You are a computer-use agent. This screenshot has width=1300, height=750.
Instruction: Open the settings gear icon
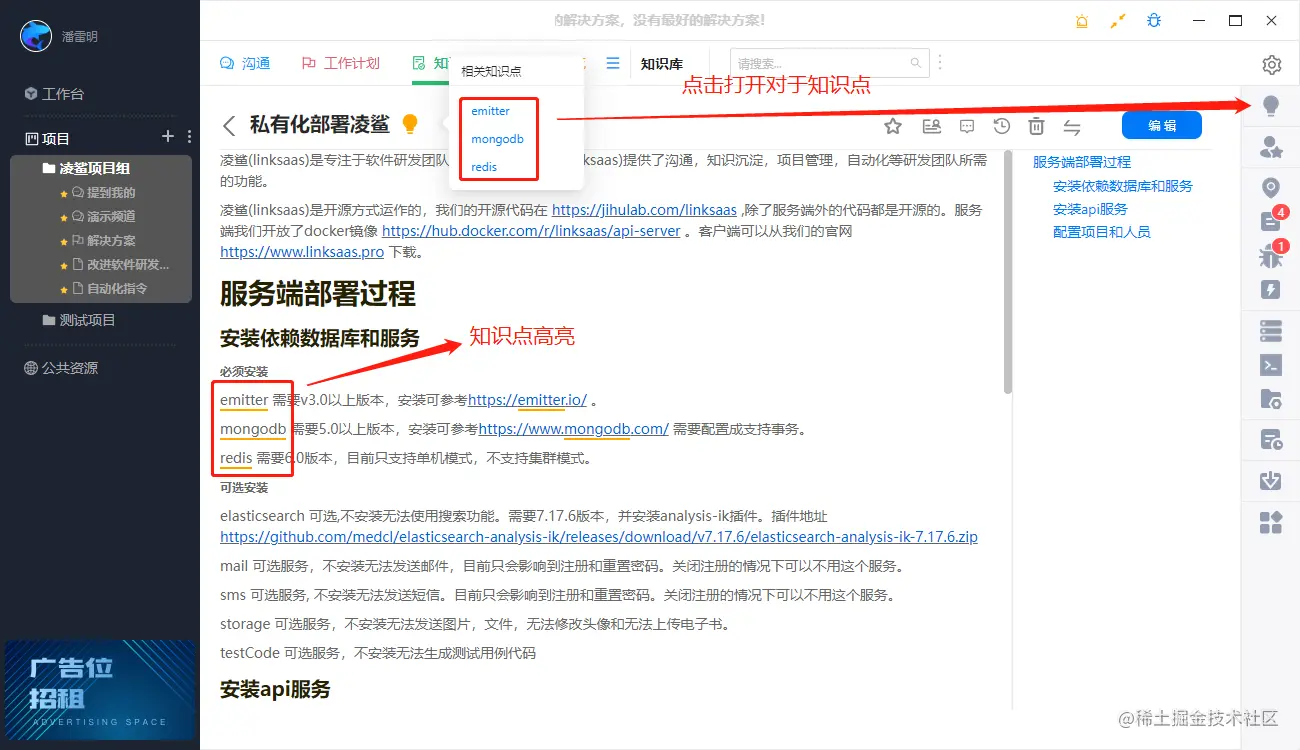[1271, 65]
